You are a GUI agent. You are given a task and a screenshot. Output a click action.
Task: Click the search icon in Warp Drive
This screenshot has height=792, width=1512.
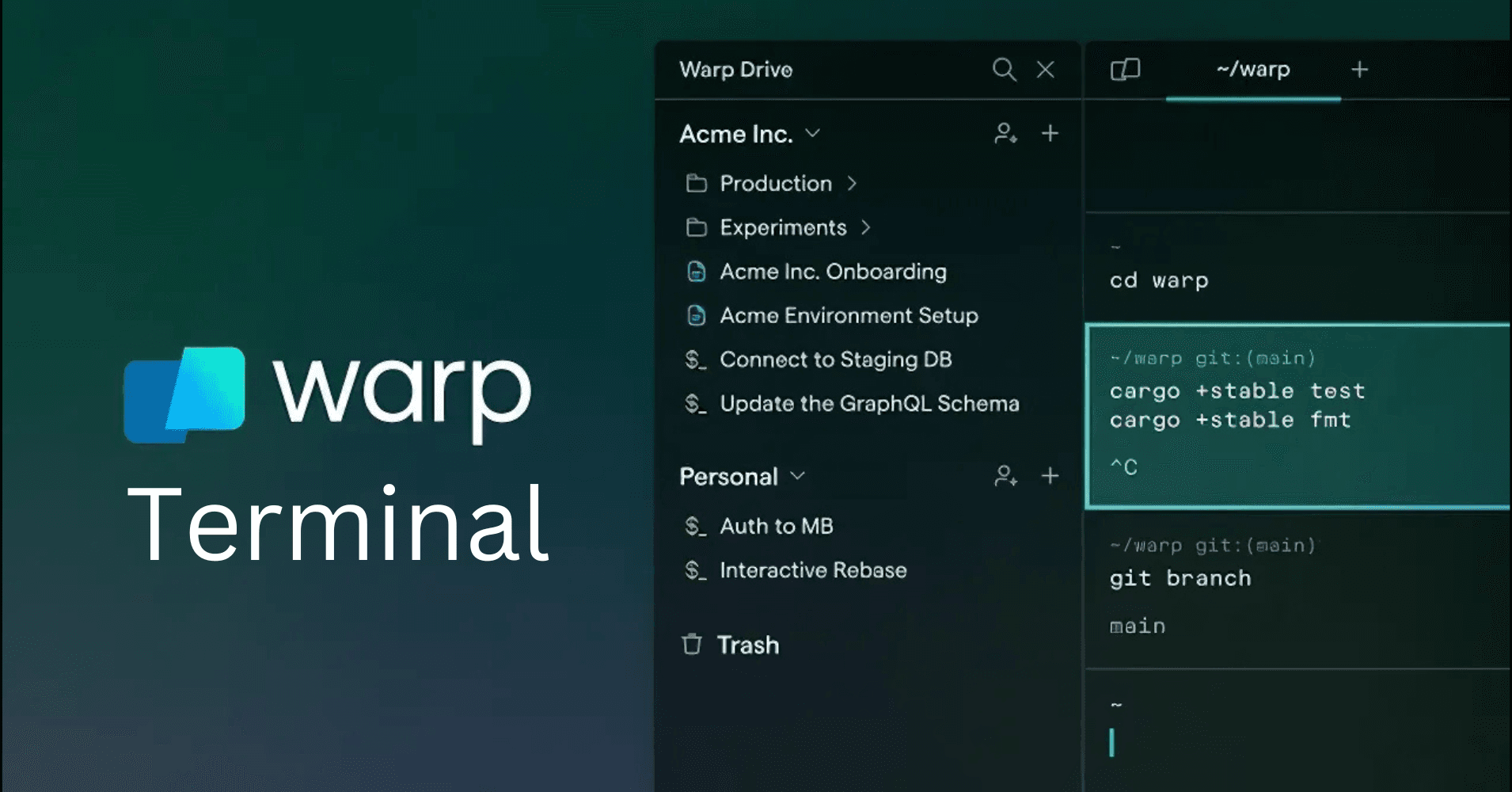pos(1004,70)
